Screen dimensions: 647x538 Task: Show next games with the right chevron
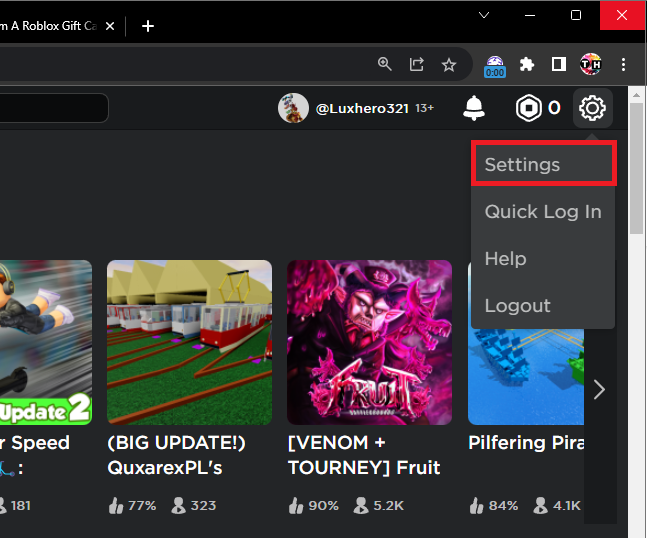click(599, 390)
